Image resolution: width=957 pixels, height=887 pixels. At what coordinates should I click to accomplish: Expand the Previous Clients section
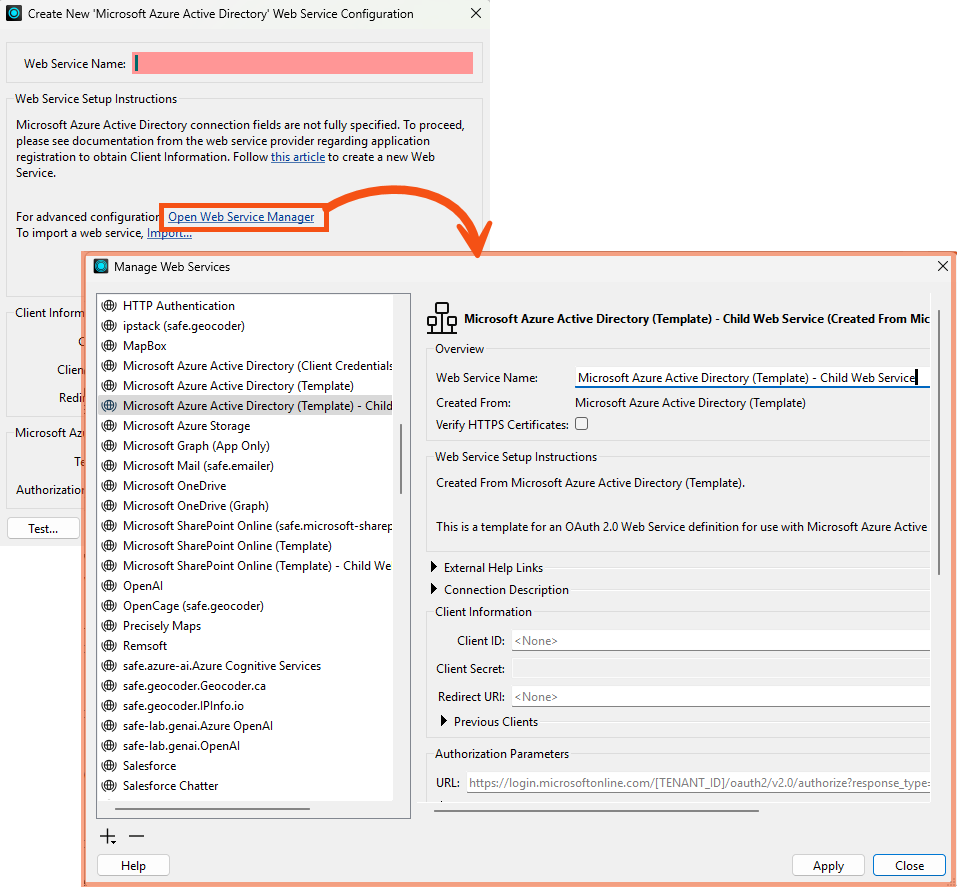pyautogui.click(x=443, y=721)
